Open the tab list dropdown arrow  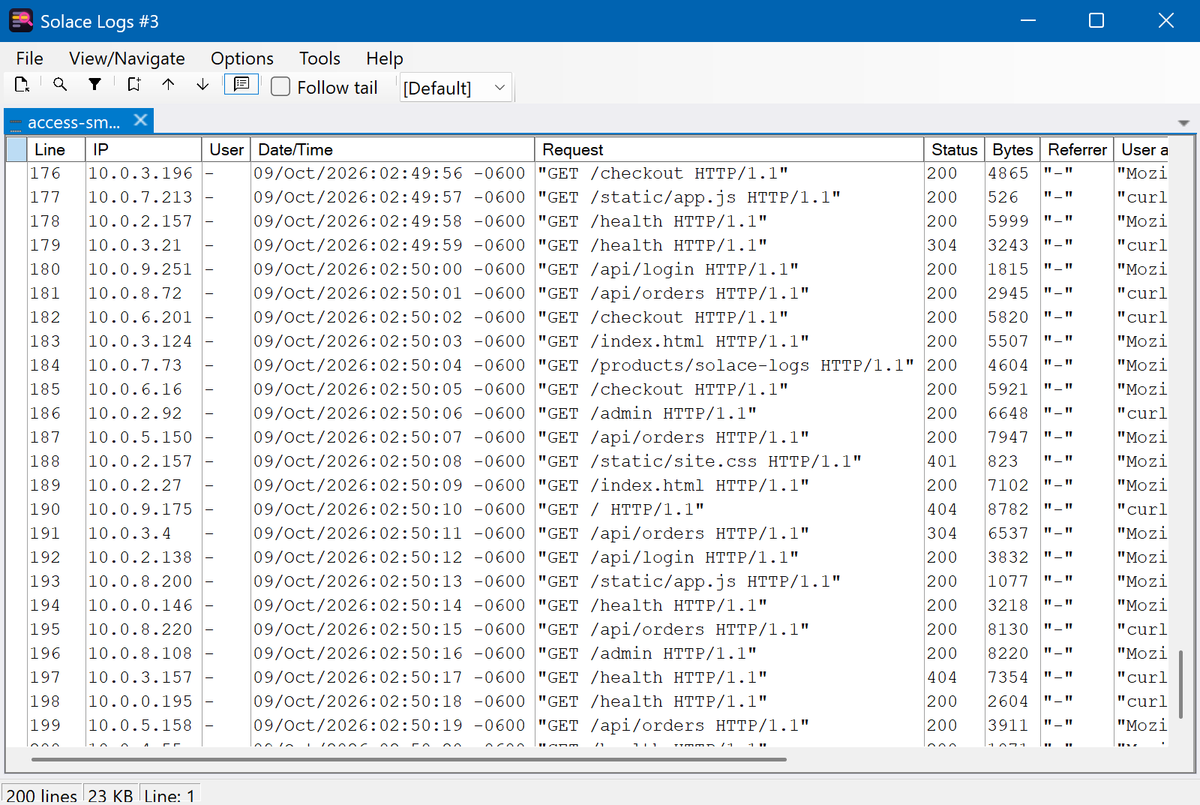click(1185, 123)
